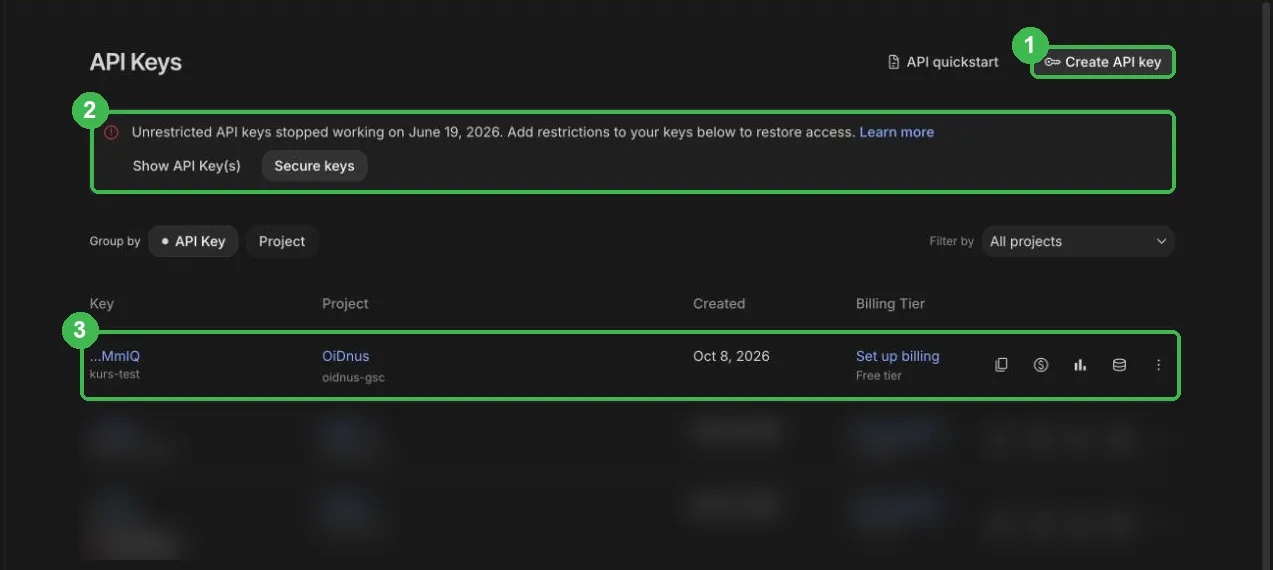Click the API Keys page heading
The image size is (1273, 570).
pos(136,62)
